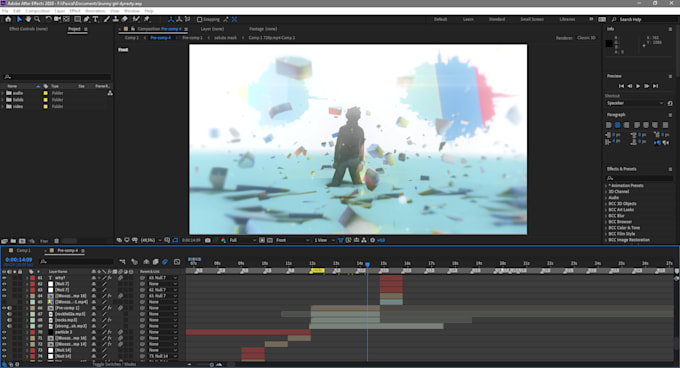Screen dimensions: 680x368
Task: Toggle motion blur switch on why? layer
Action: click(x=121, y=278)
